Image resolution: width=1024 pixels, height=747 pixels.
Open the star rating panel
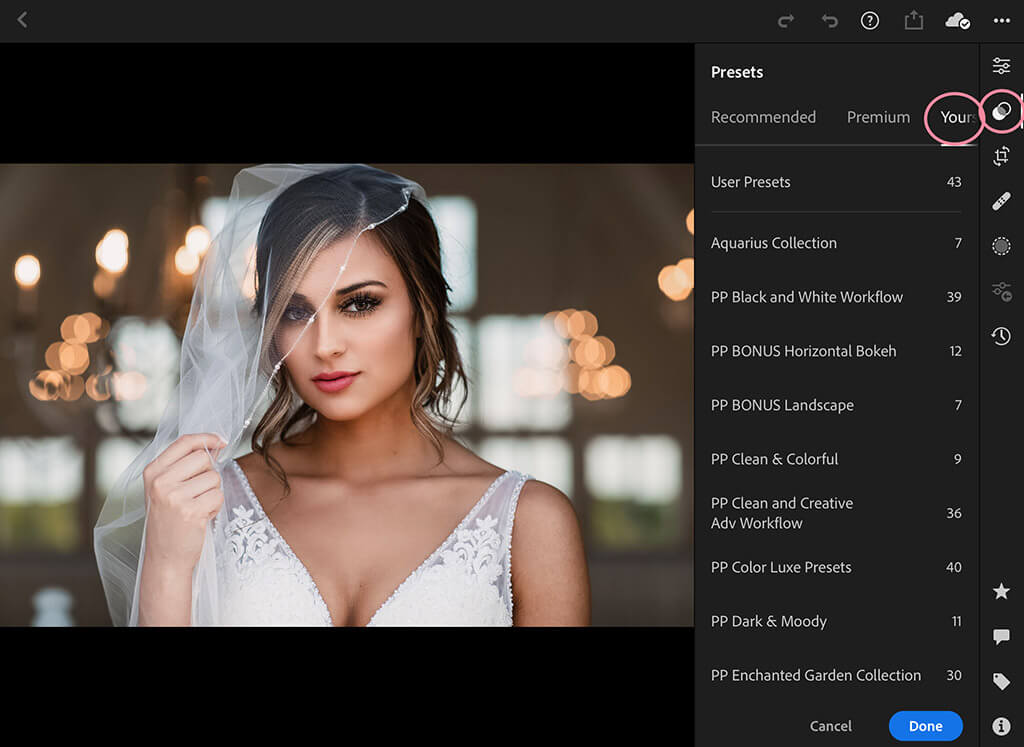1001,592
